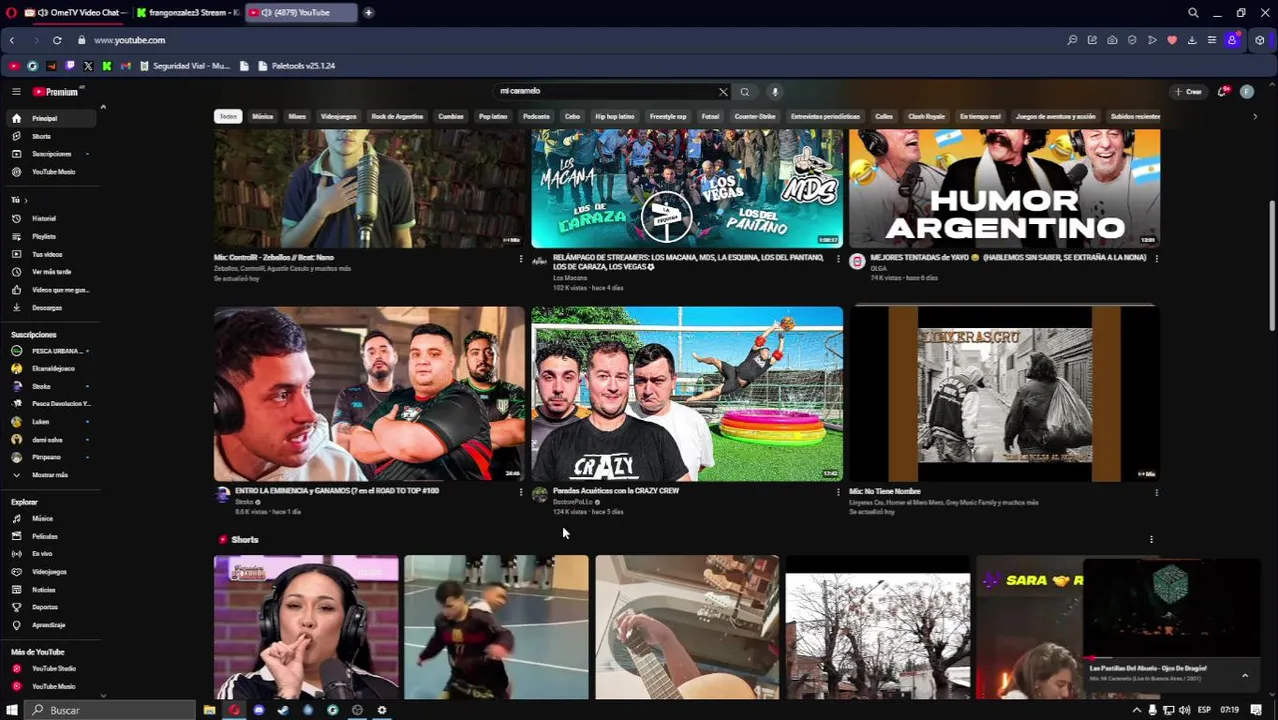1278x720 pixels.
Task: Select the Cumbias filter chip
Action: click(451, 116)
